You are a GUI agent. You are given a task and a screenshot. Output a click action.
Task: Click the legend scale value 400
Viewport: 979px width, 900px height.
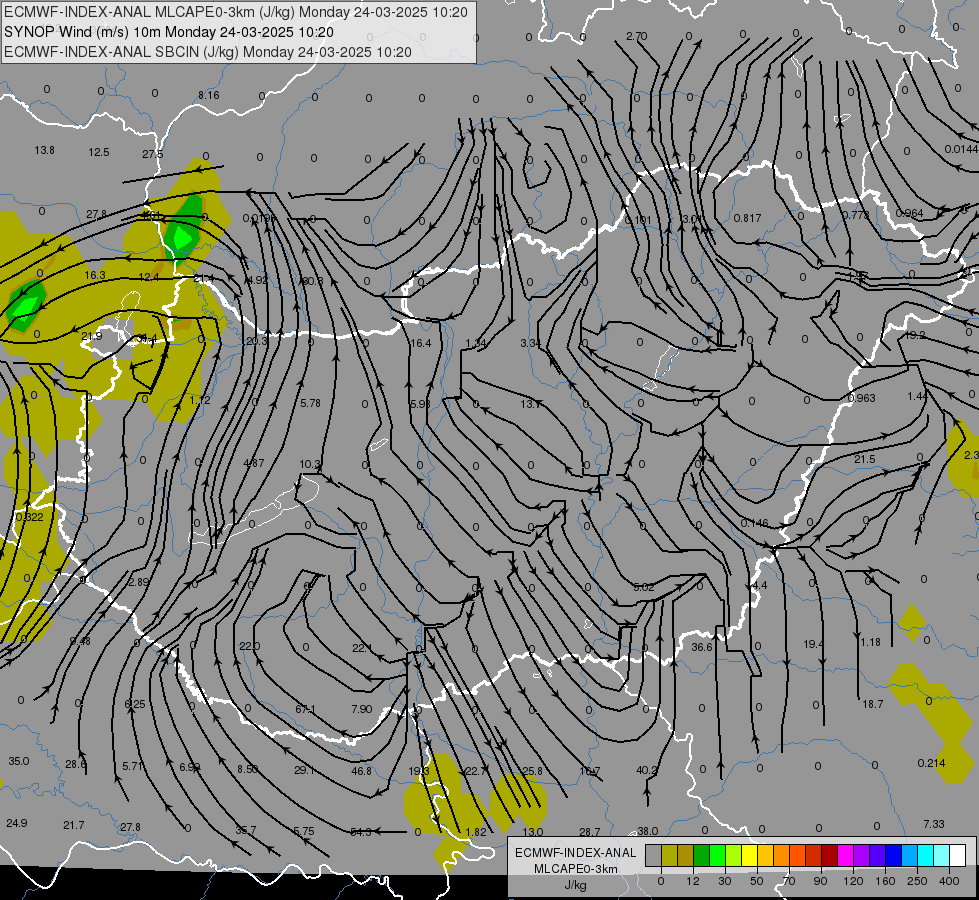[x=949, y=881]
